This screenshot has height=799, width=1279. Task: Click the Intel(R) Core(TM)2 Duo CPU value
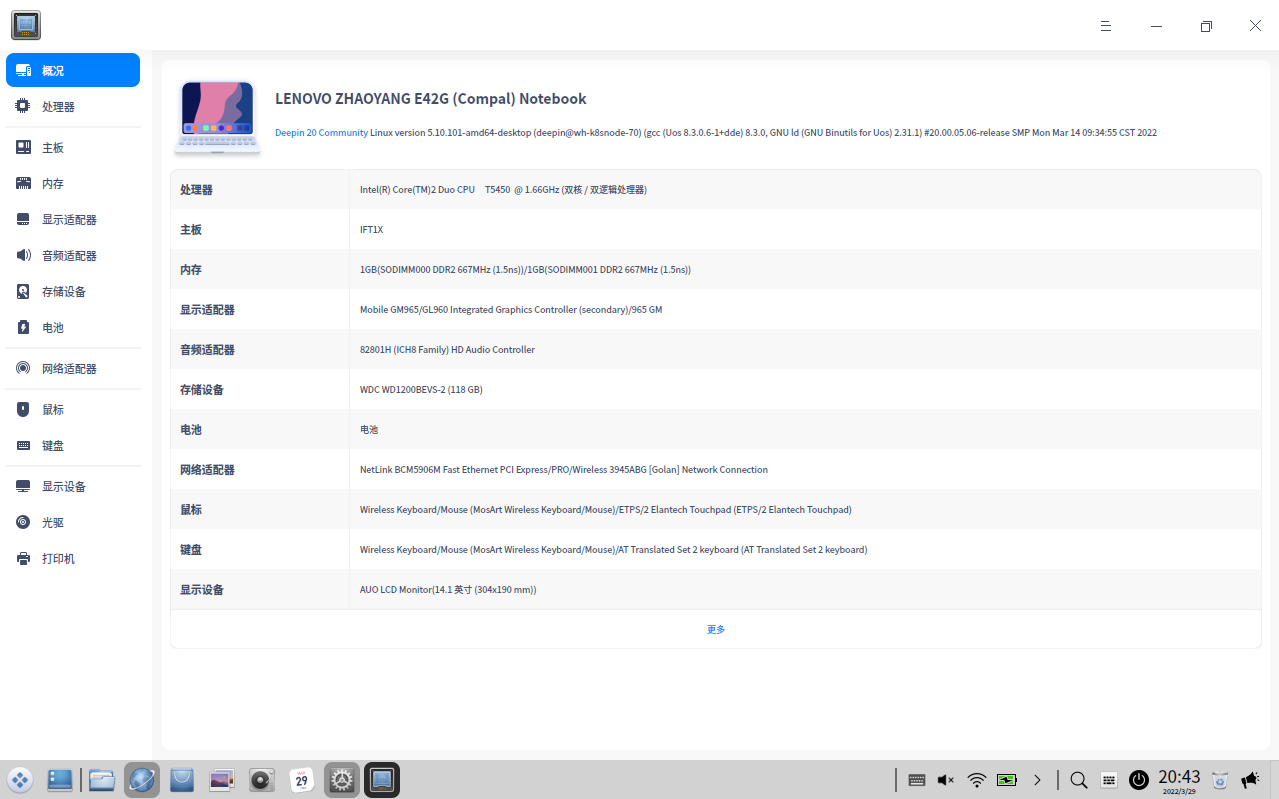pyautogui.click(x=503, y=189)
